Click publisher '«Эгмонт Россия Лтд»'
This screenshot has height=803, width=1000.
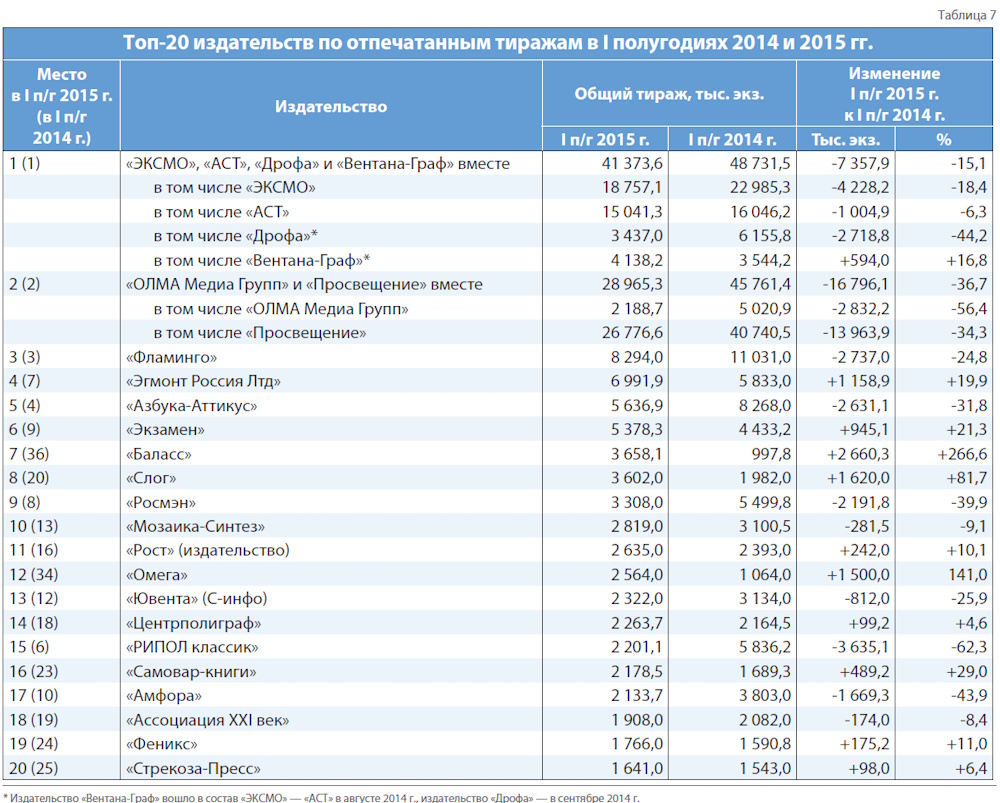click(203, 381)
